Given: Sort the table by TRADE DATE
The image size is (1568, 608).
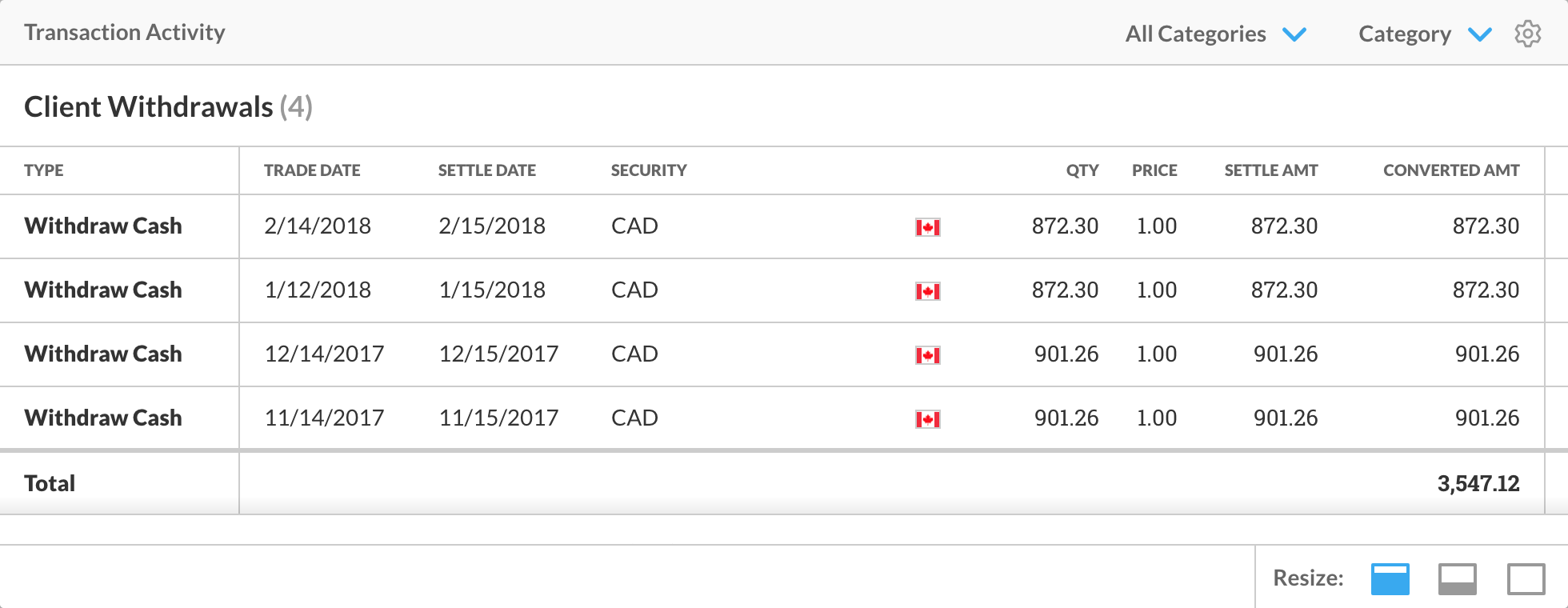Looking at the screenshot, I should pyautogui.click(x=311, y=170).
